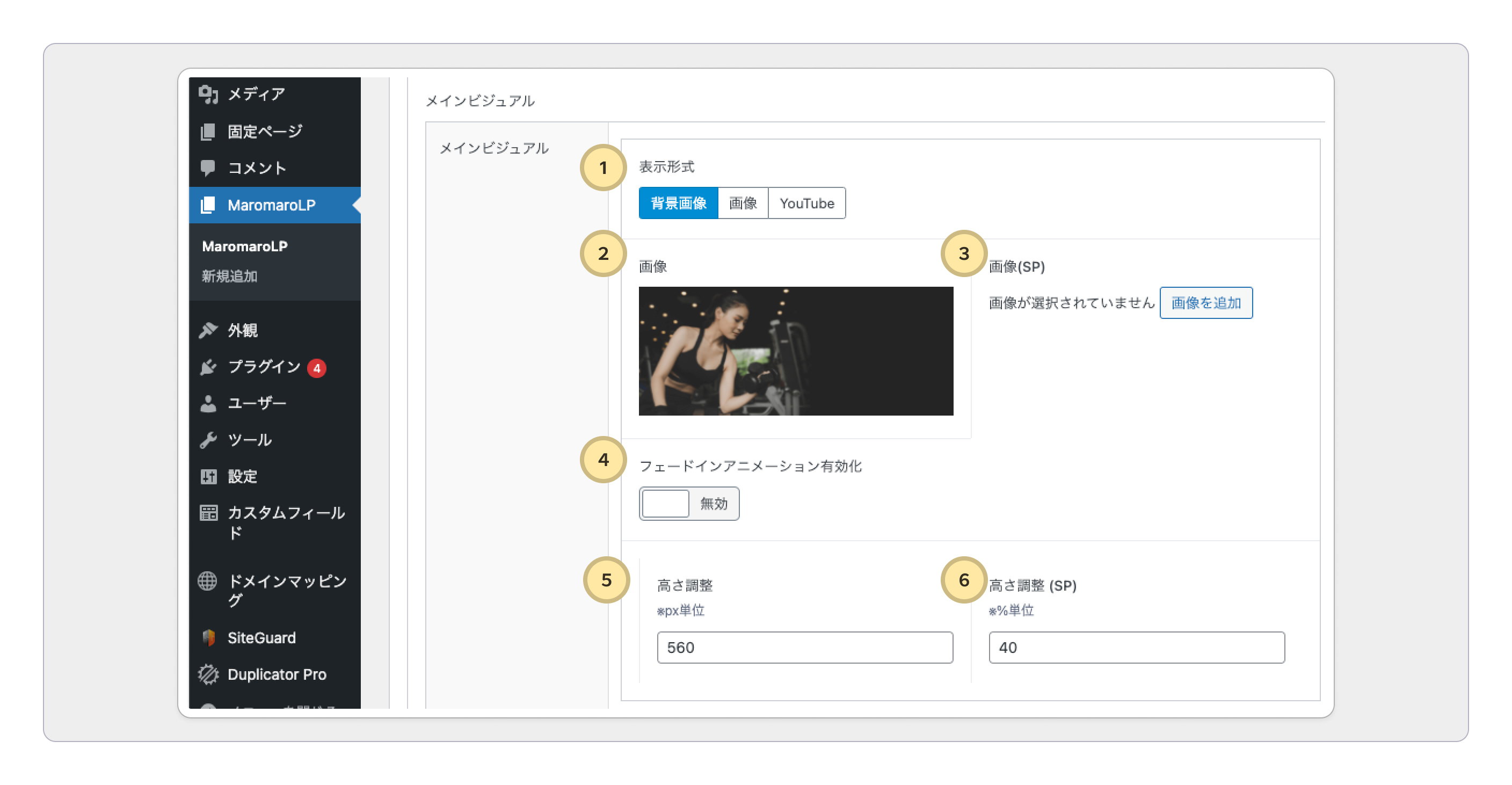The image size is (1512, 785).
Task: Click the SiteGuard shield icon
Action: (x=208, y=638)
